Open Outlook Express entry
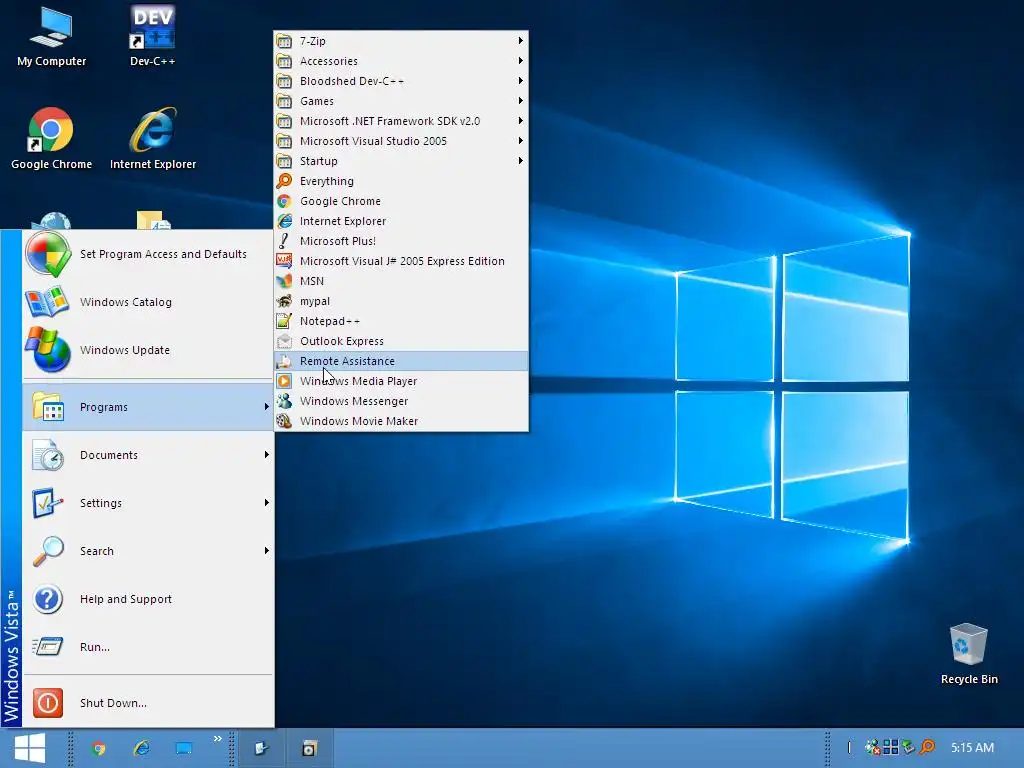Screen dimensions: 1024x768 pyautogui.click(x=401, y=341)
